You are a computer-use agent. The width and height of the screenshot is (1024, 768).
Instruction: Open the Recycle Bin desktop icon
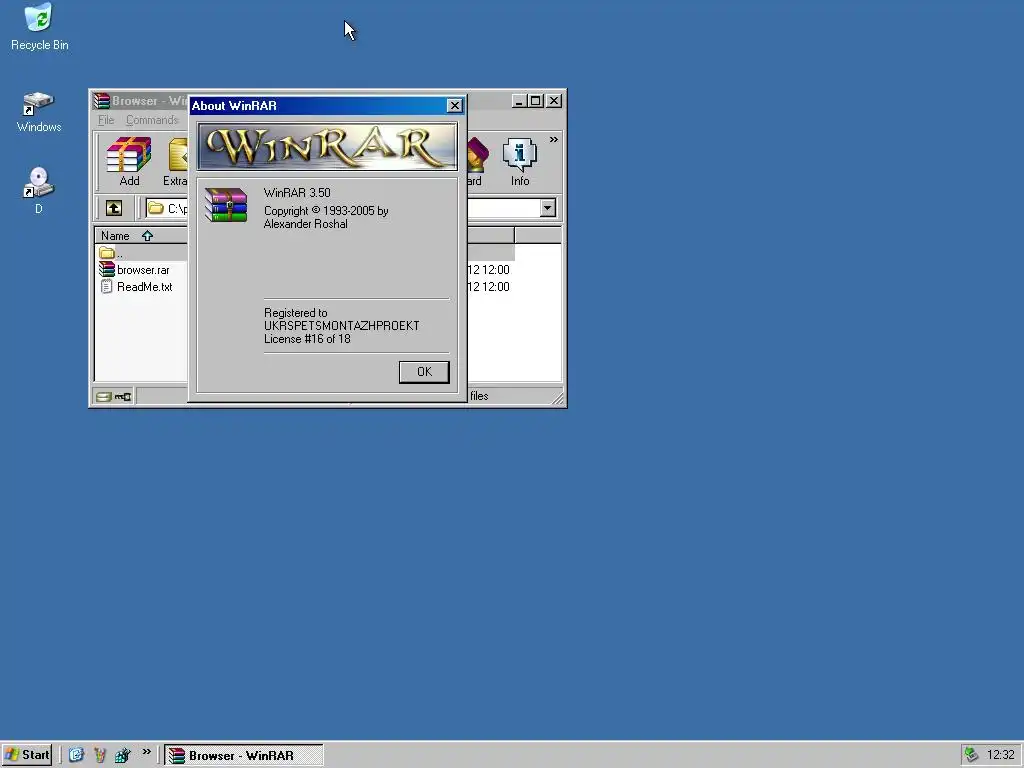coord(39,26)
